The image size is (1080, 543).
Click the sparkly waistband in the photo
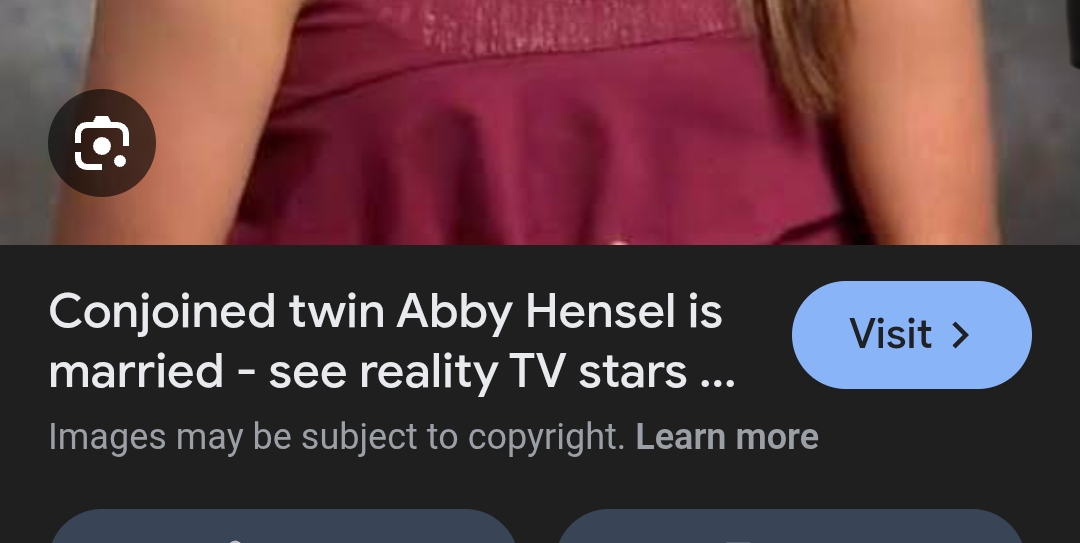[572, 28]
